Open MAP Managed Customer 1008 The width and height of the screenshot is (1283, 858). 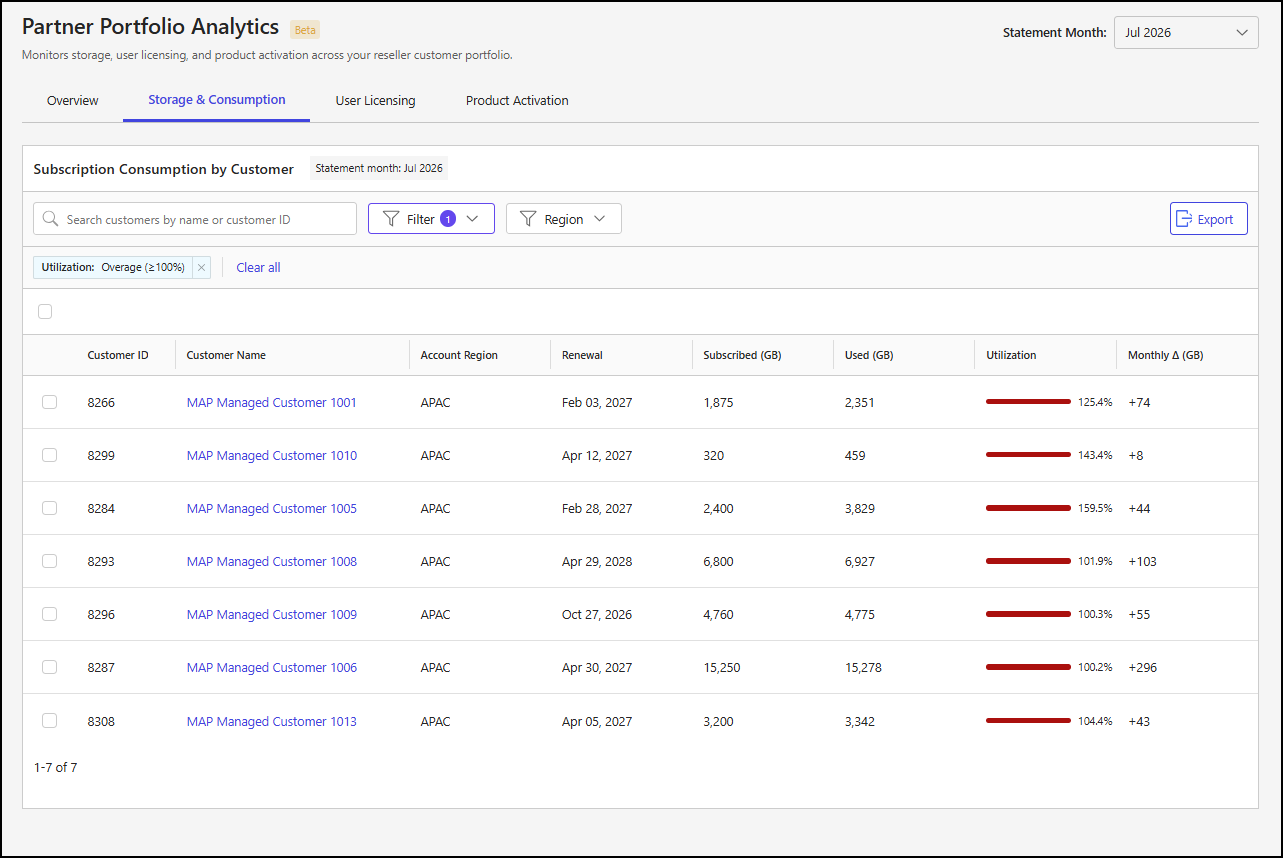click(x=272, y=561)
